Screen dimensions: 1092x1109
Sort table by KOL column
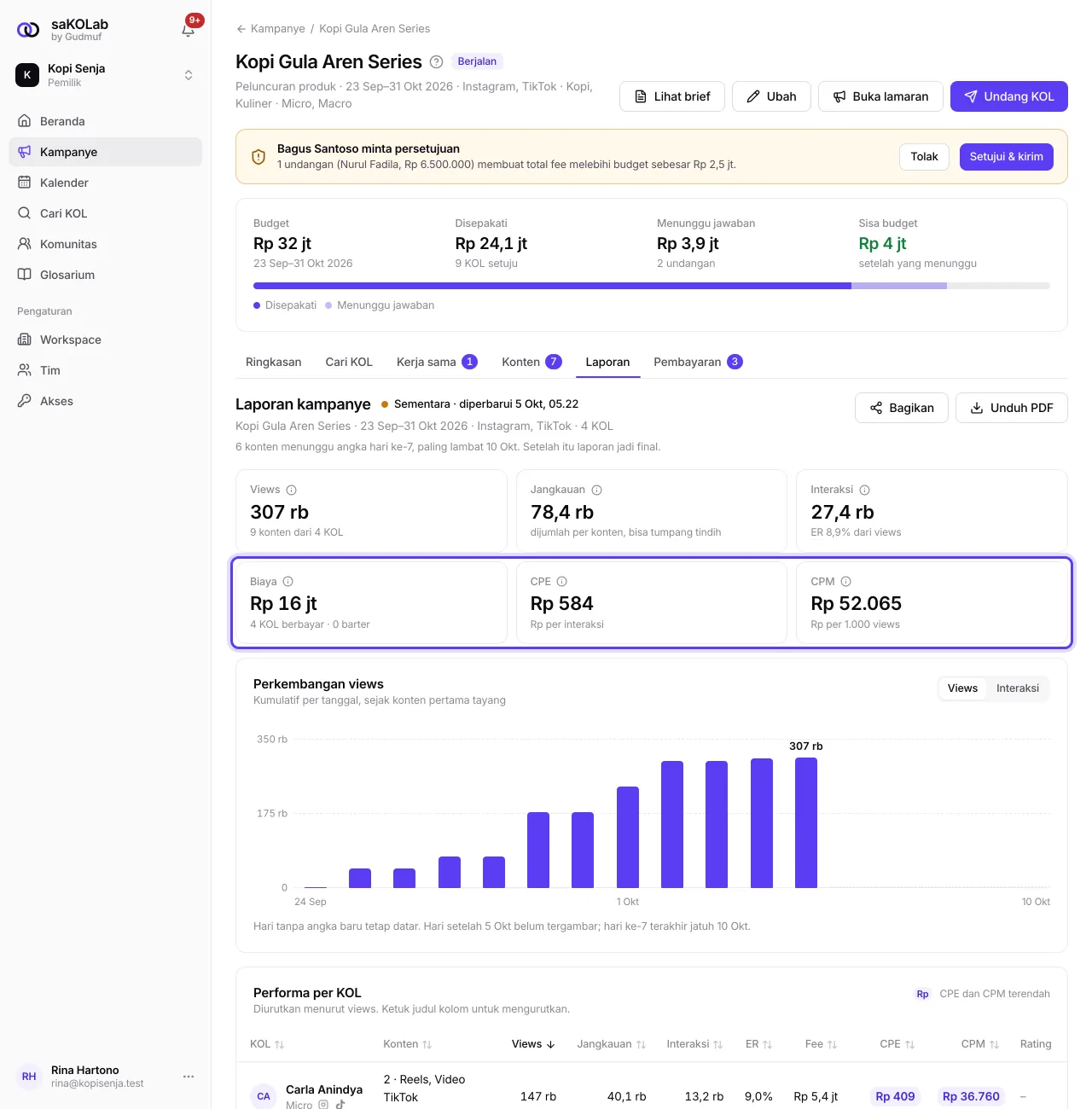pos(267,1044)
